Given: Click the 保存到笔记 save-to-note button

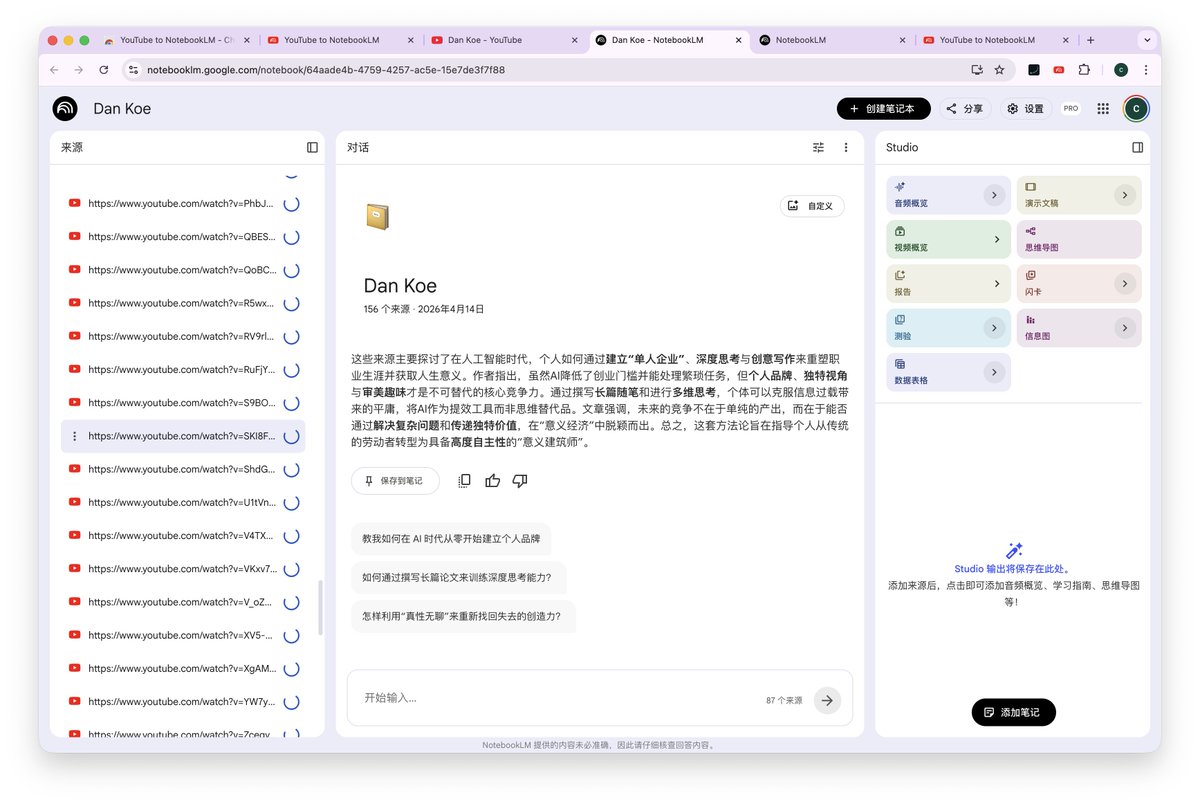Looking at the screenshot, I should coord(394,480).
